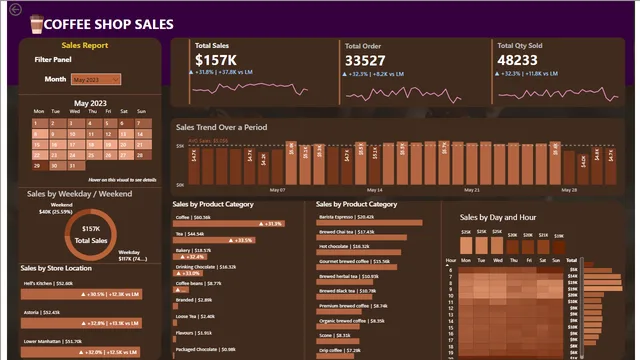
Task: Click the Total Sales sparkline chart
Action: pos(250,88)
